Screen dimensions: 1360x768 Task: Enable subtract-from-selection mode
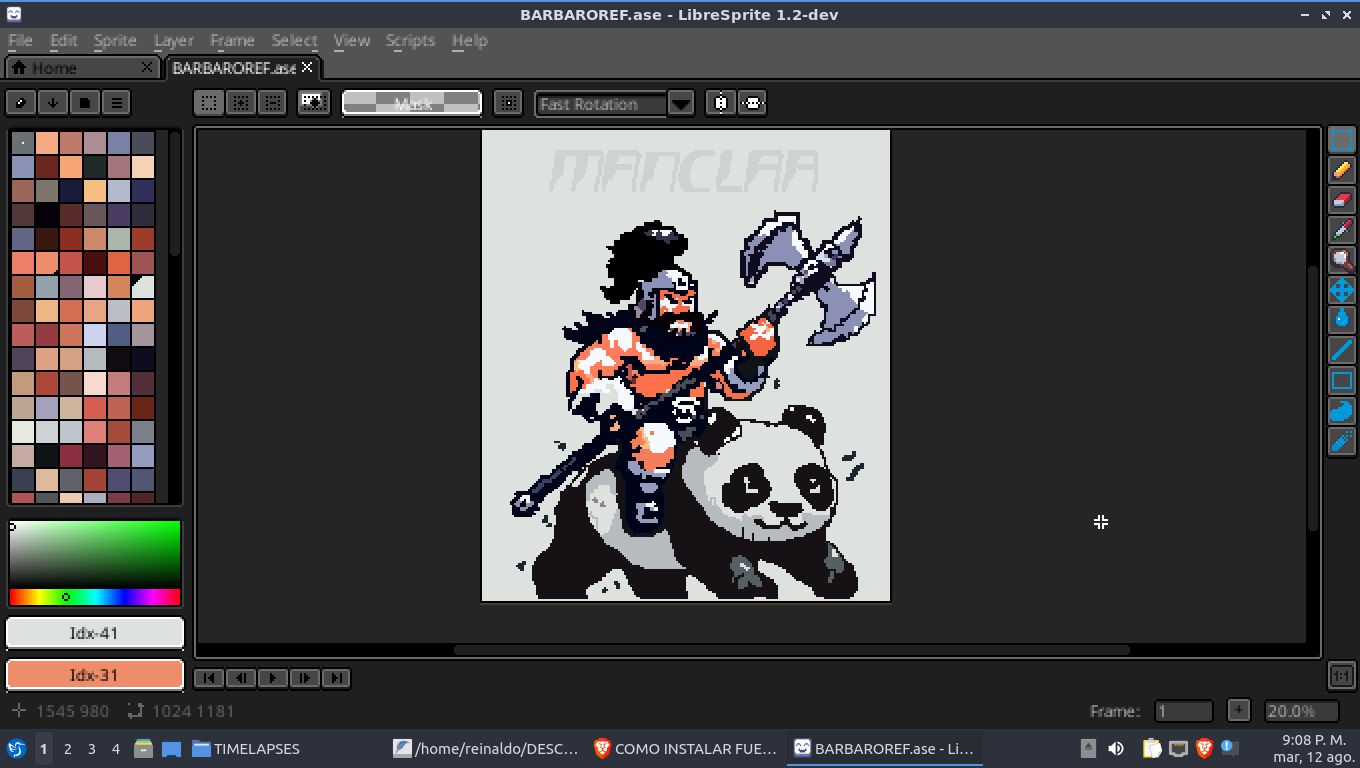click(271, 102)
